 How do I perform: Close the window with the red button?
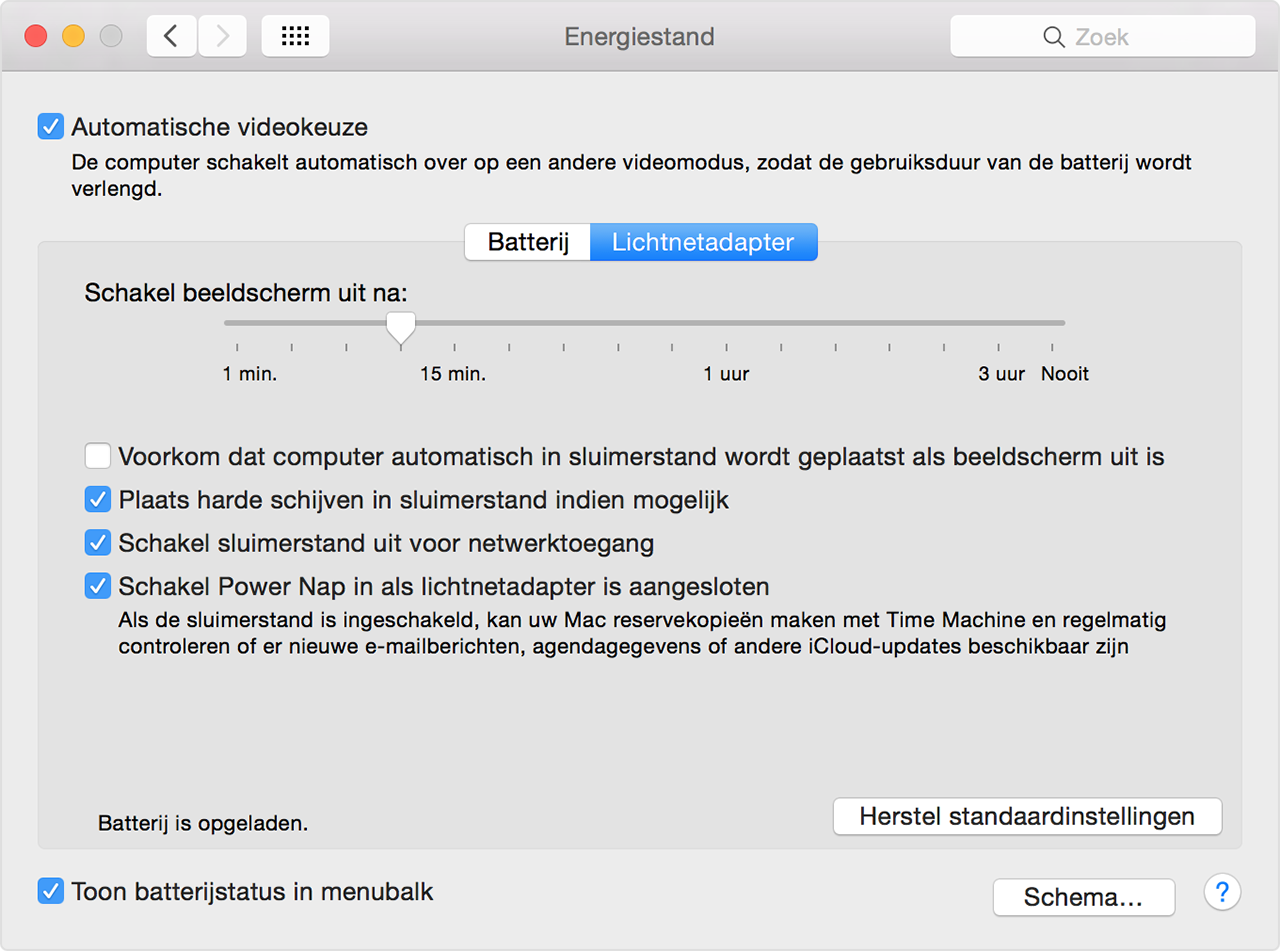click(36, 37)
